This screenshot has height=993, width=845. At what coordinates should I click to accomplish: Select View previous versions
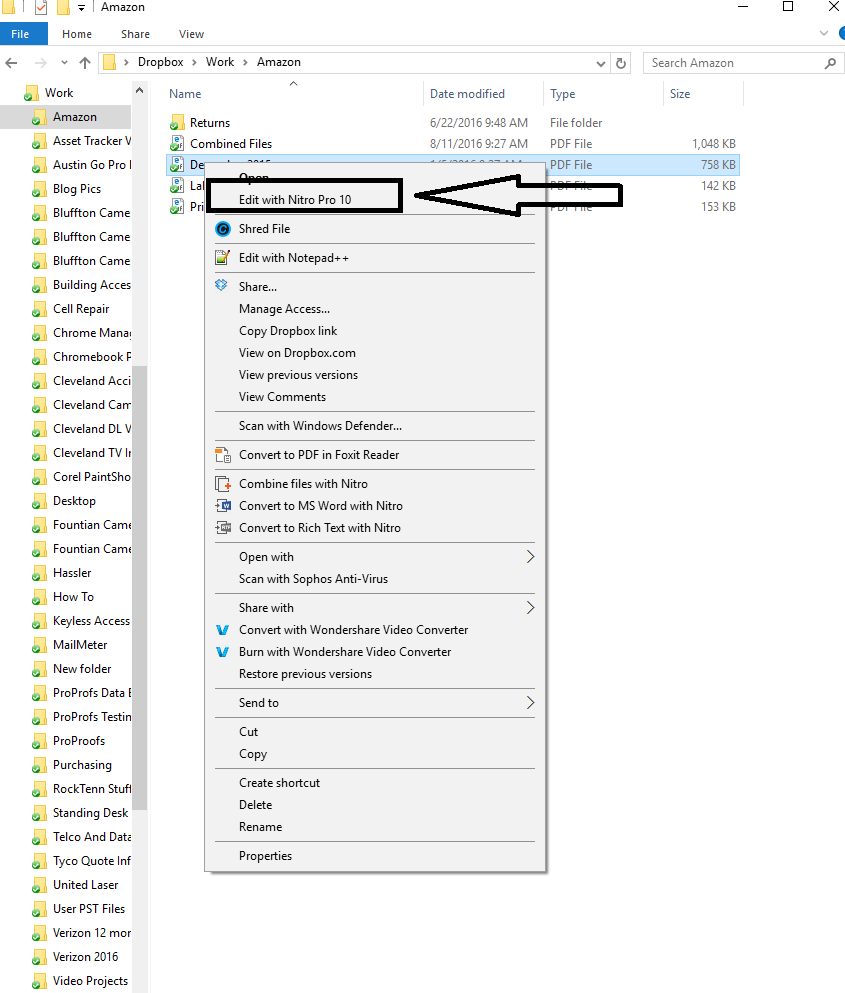pos(298,375)
